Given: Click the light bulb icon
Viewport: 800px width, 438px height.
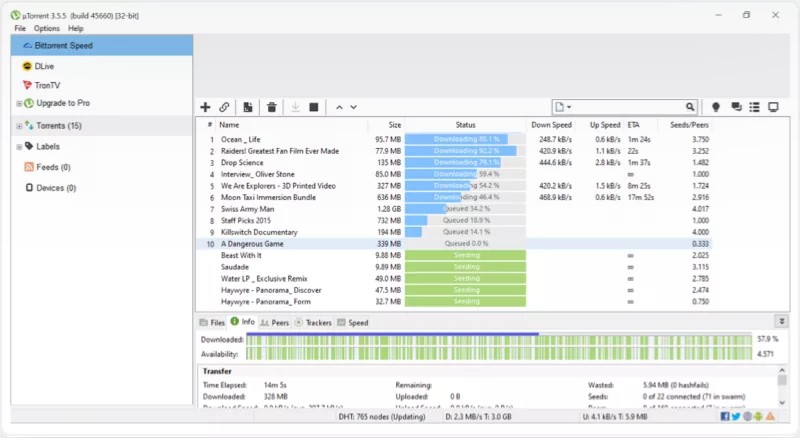Looking at the screenshot, I should [716, 107].
